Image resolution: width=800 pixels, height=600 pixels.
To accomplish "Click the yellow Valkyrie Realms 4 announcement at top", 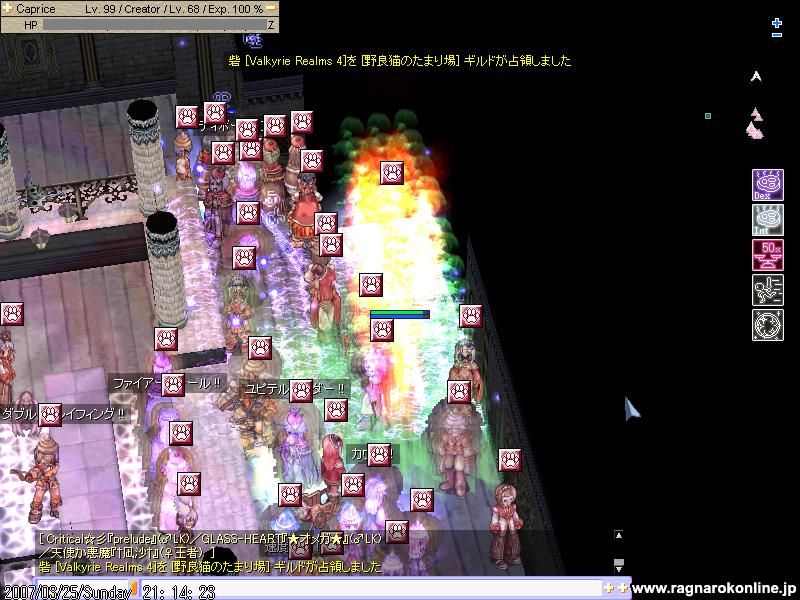I will [400, 61].
